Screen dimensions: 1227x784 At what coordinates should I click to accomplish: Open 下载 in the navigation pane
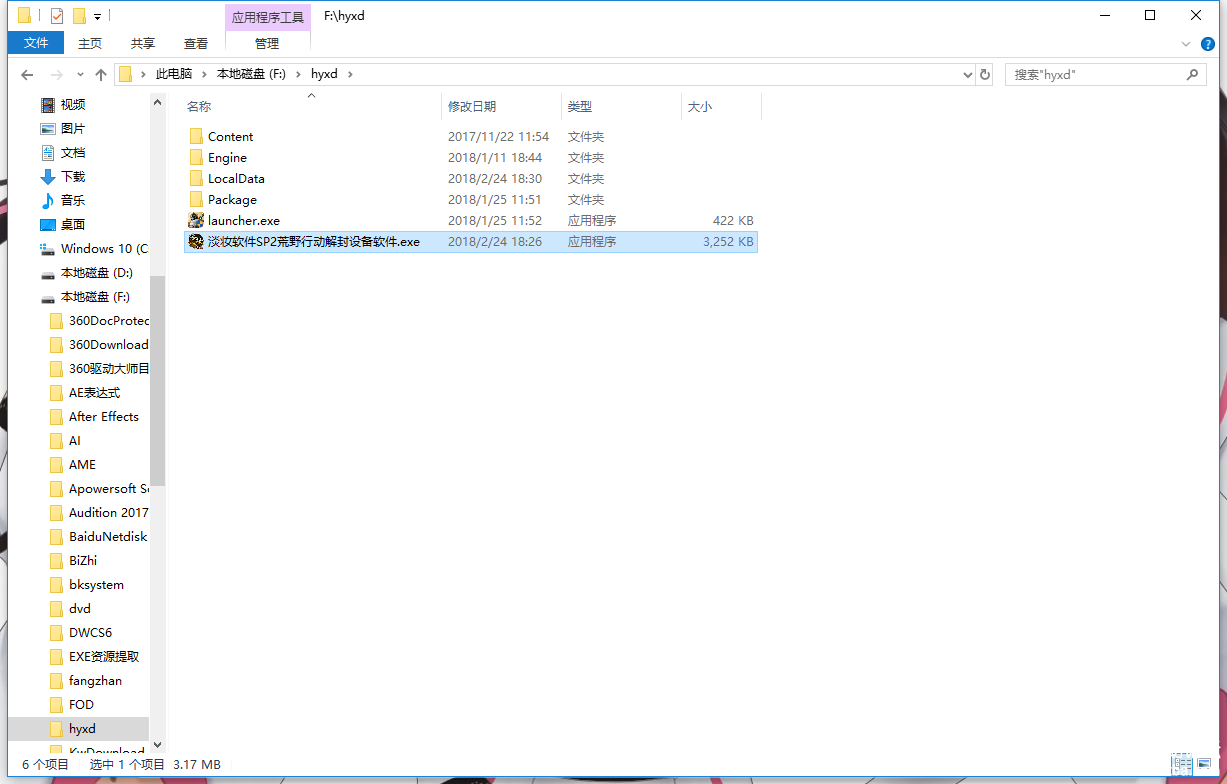(73, 177)
